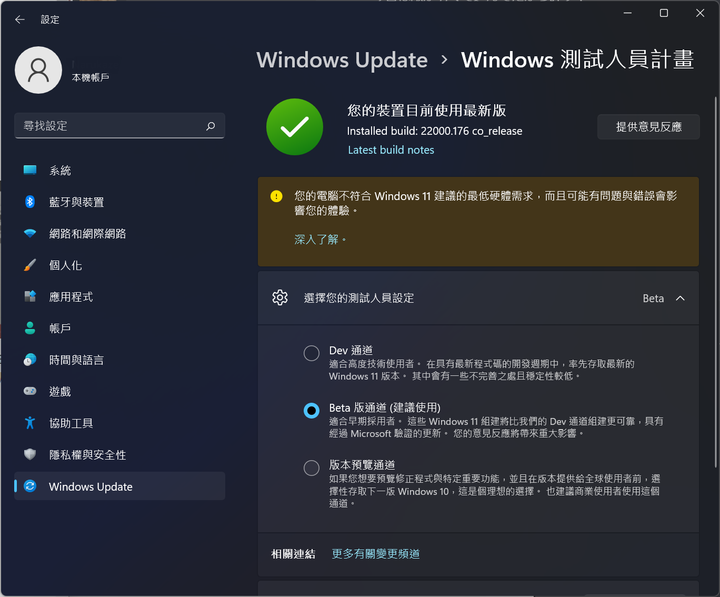Open the 協助工具 settings category
The height and width of the screenshot is (597, 720).
pos(119,423)
